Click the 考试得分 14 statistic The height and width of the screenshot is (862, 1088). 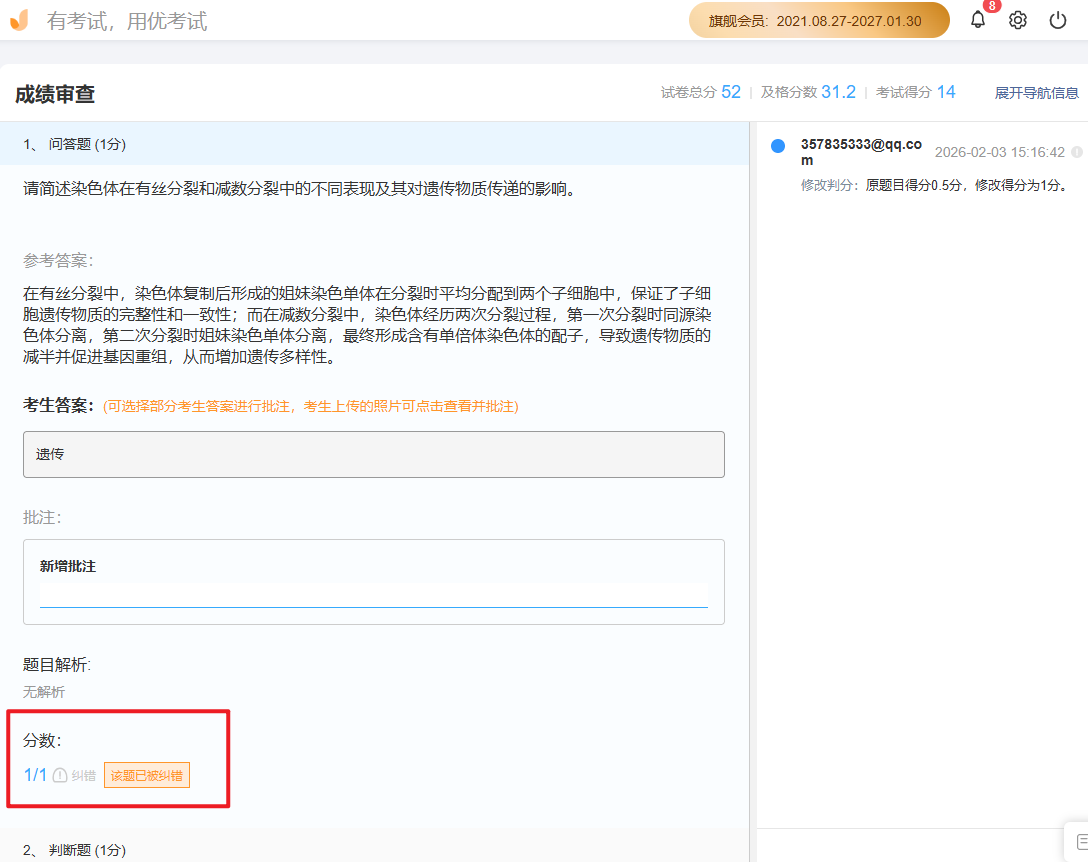[x=915, y=92]
